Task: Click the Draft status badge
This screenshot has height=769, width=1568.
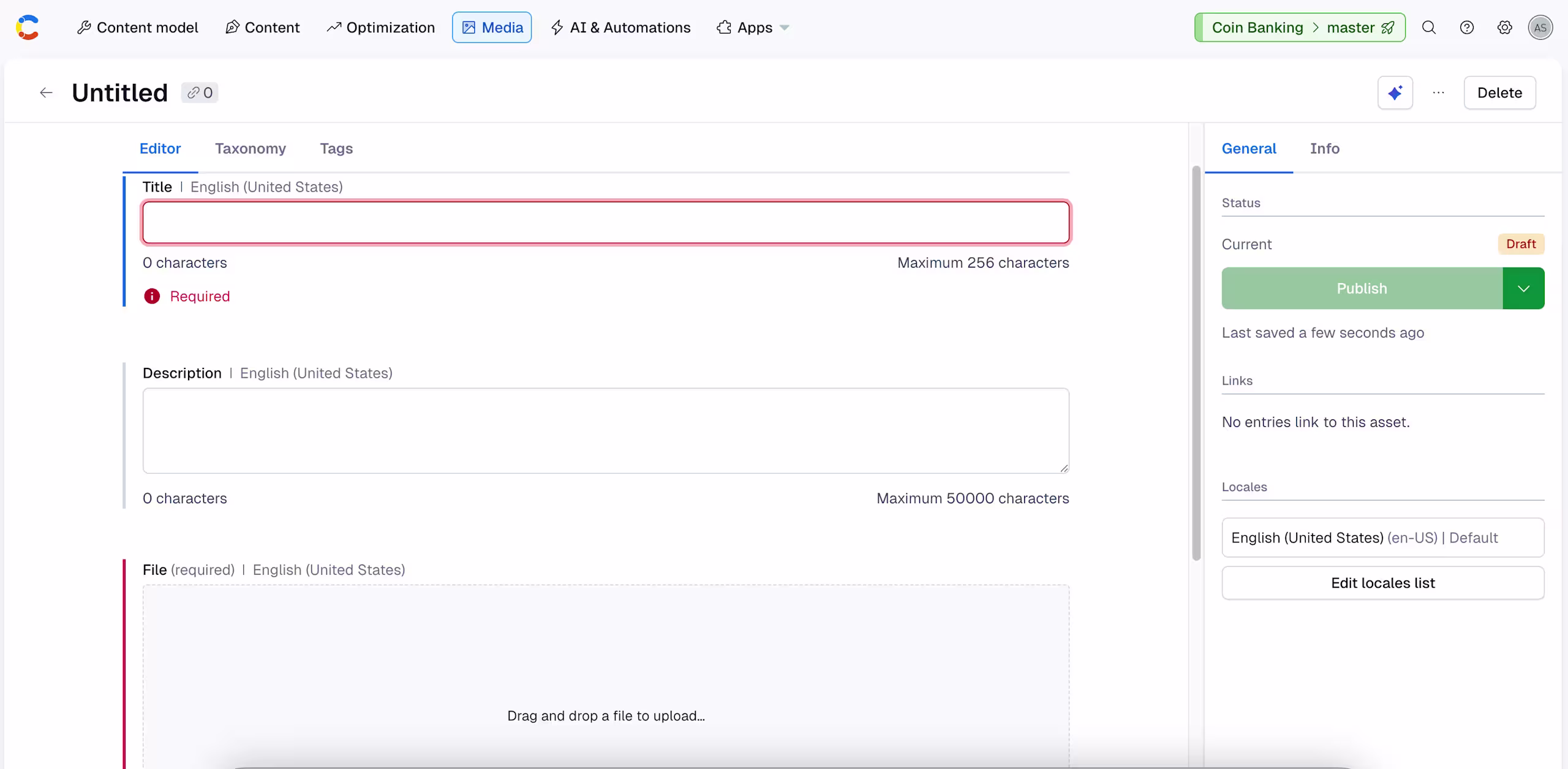Action: point(1521,244)
